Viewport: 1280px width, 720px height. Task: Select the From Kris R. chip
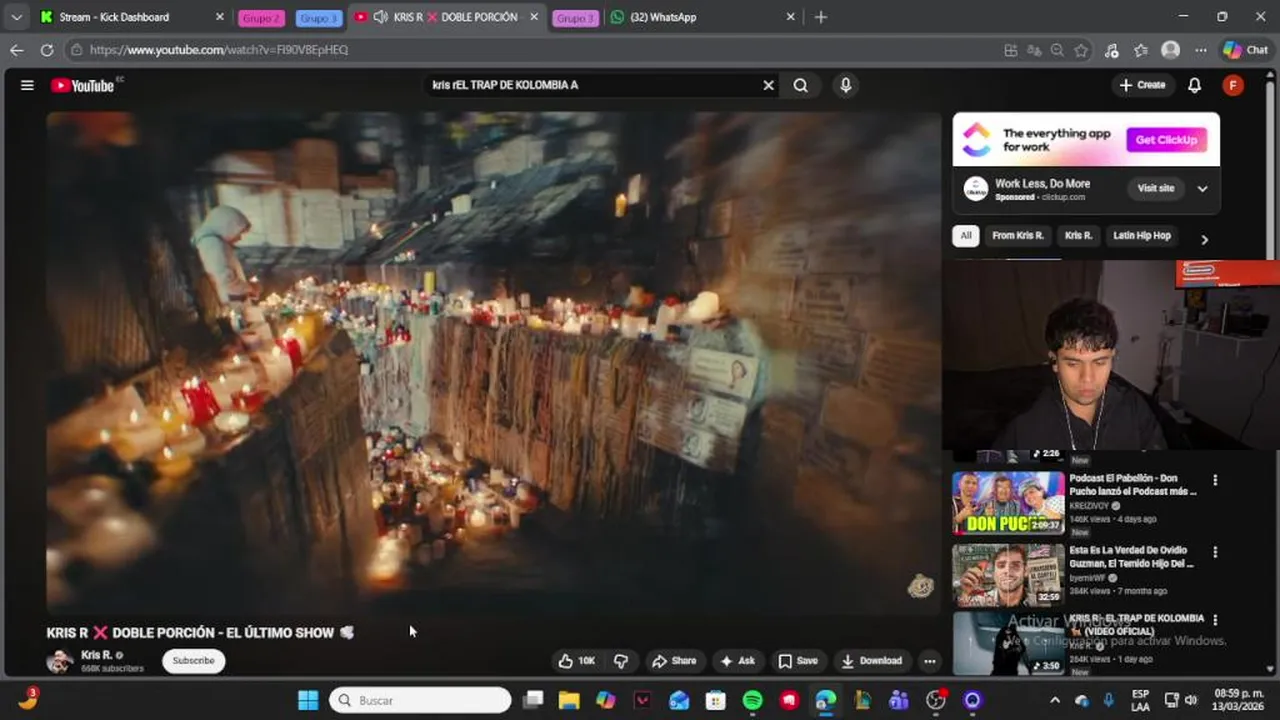tap(1017, 236)
